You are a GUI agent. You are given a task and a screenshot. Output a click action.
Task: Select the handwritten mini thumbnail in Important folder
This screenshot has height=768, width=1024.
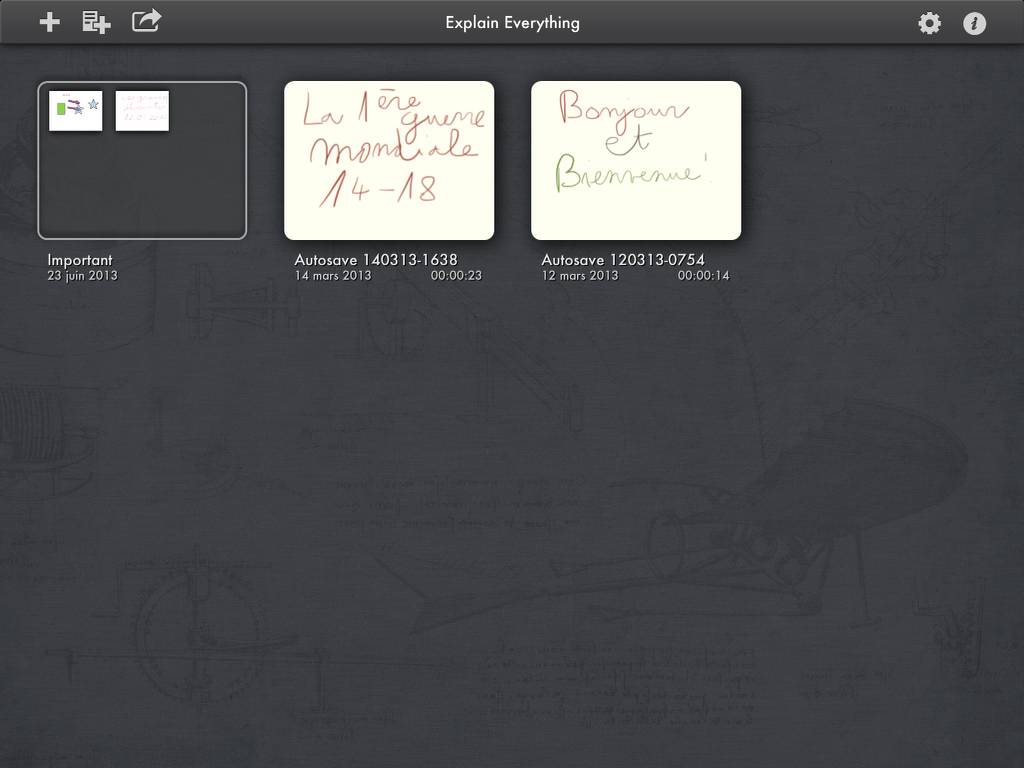142,111
